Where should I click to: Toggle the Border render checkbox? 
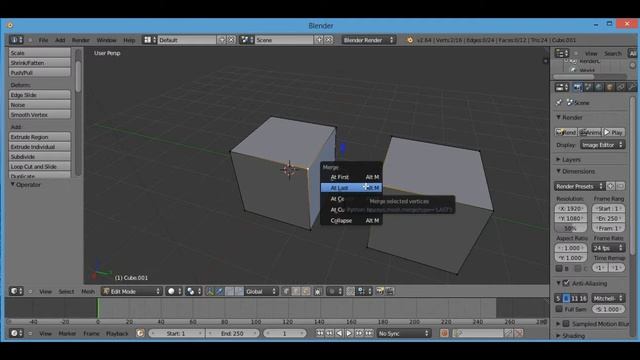[x=559, y=268]
